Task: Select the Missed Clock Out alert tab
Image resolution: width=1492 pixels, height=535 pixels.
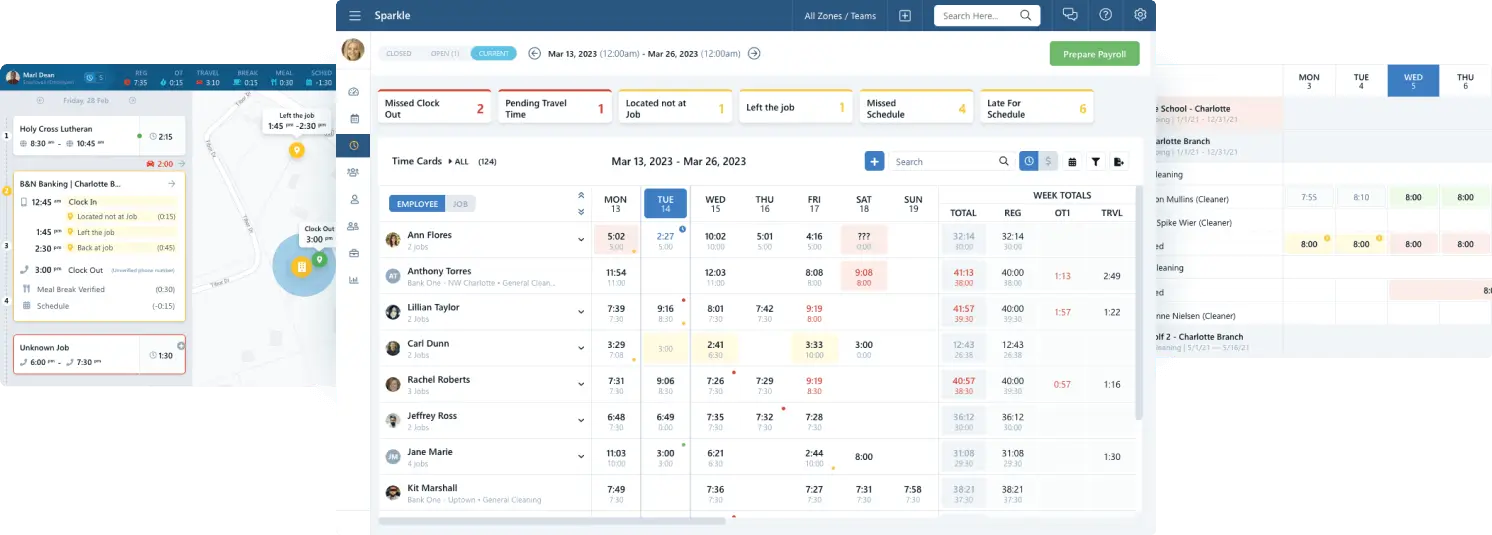Action: [x=434, y=108]
